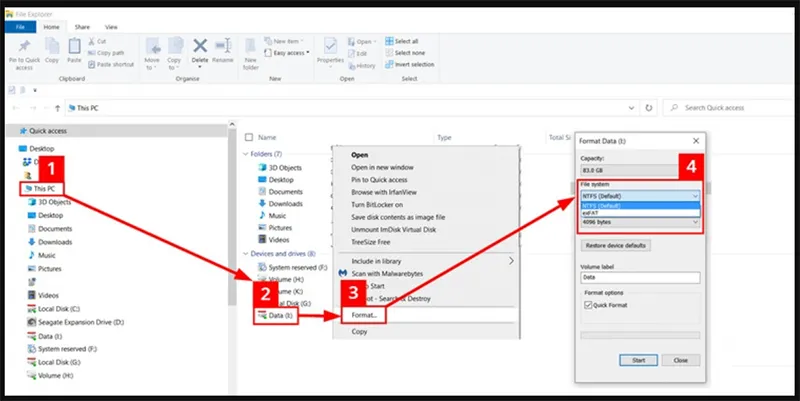Open the Copy to ribbon icon

[x=174, y=54]
